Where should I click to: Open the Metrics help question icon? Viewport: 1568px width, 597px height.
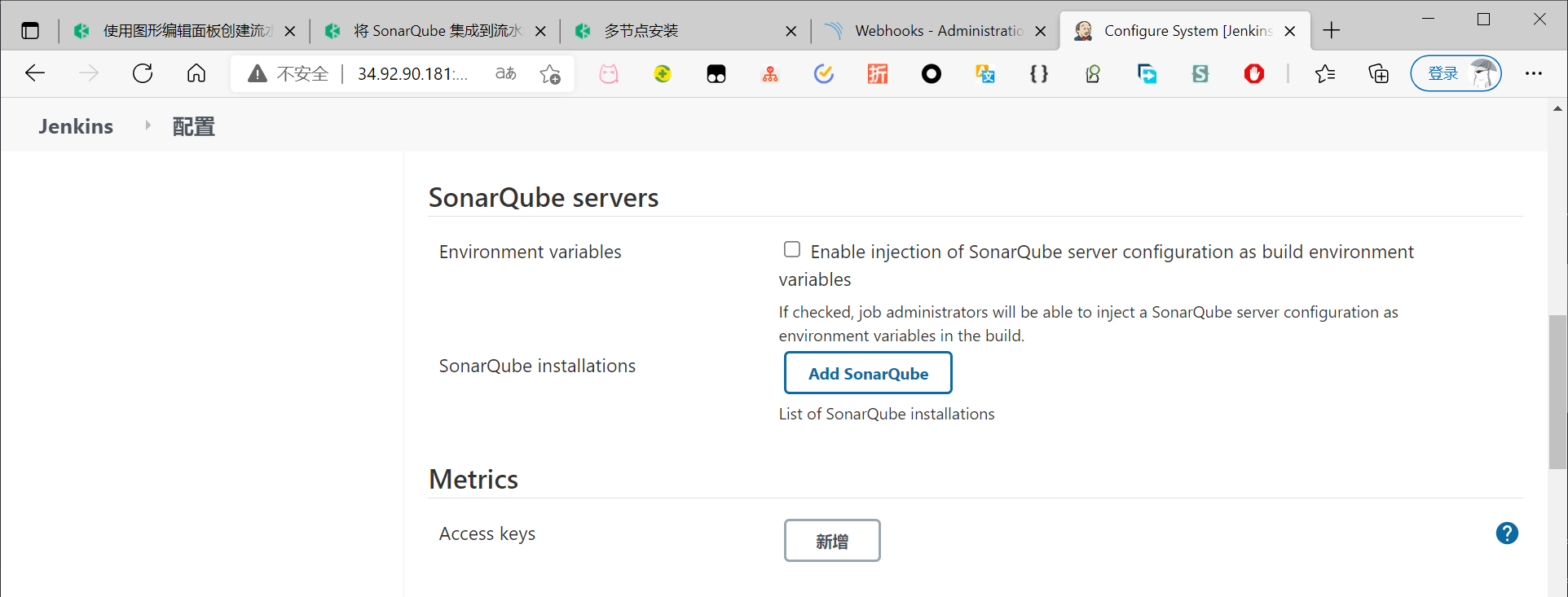1507,533
